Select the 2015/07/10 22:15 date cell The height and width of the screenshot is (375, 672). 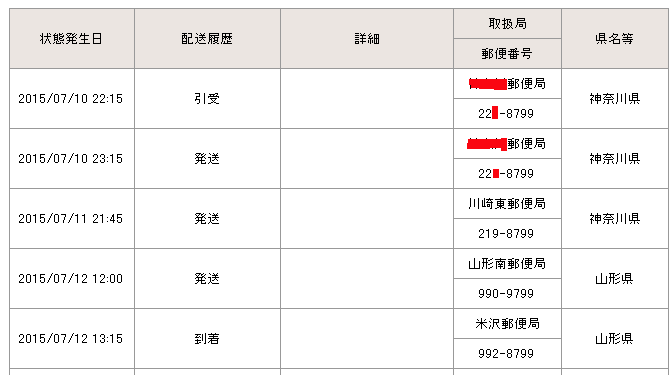pos(72,99)
